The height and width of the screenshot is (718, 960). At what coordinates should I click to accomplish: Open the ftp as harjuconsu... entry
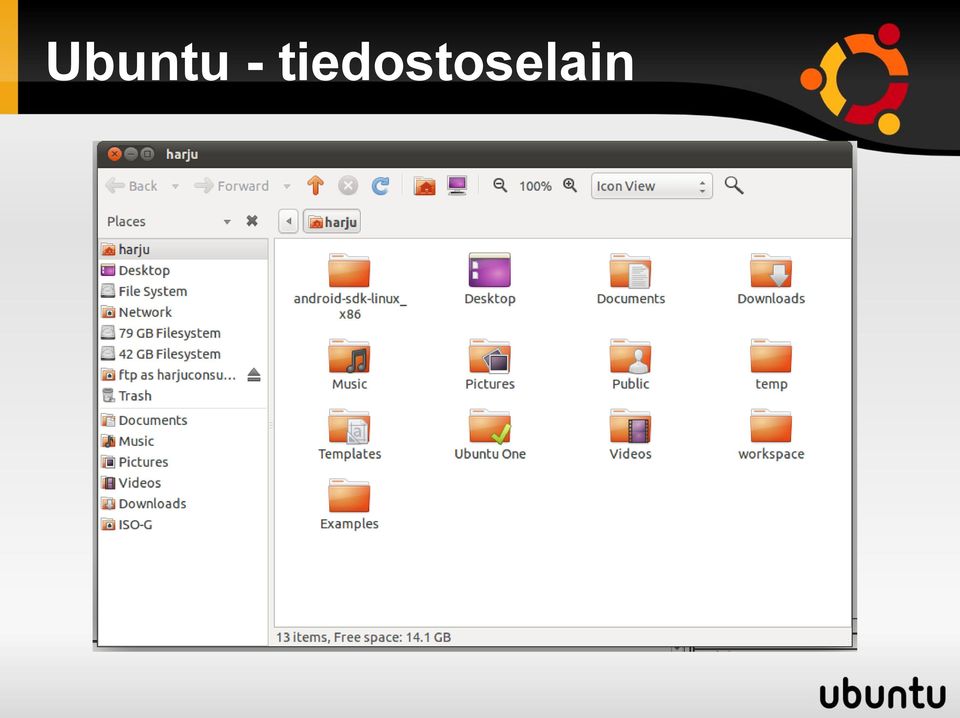tap(171, 375)
